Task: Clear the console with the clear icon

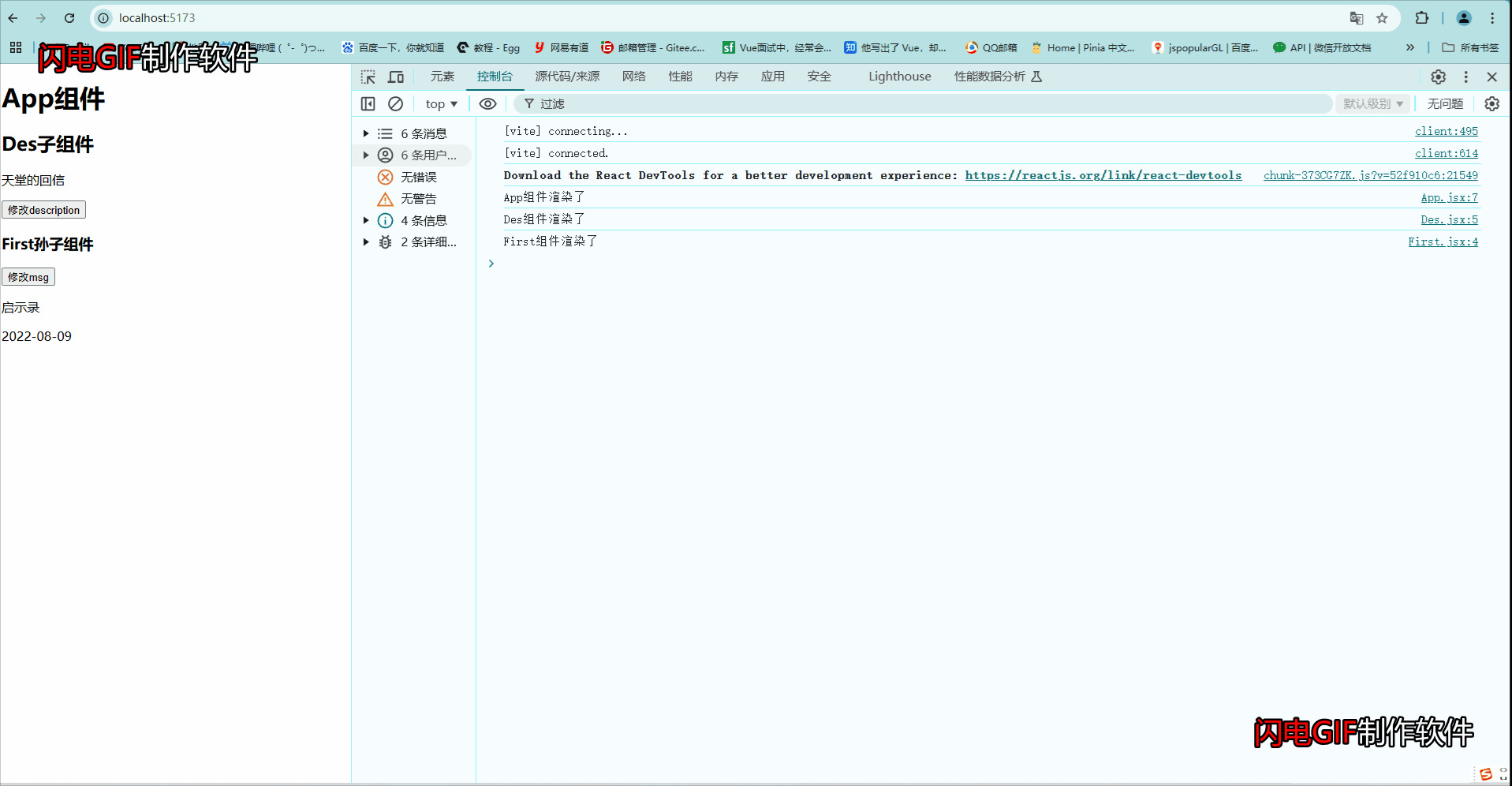Action: click(x=395, y=103)
